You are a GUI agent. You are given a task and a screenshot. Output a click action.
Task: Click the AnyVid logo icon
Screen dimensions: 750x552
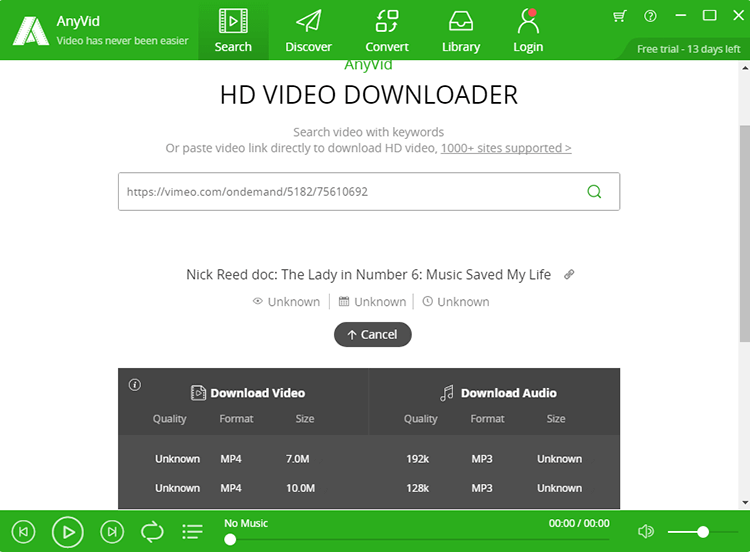click(x=31, y=31)
